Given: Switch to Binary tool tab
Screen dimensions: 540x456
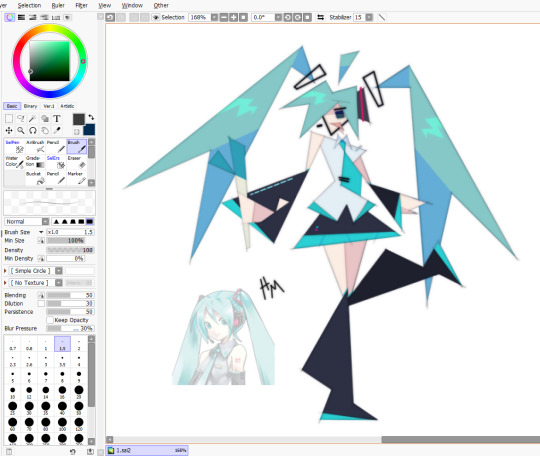Looking at the screenshot, I should coord(30,106).
